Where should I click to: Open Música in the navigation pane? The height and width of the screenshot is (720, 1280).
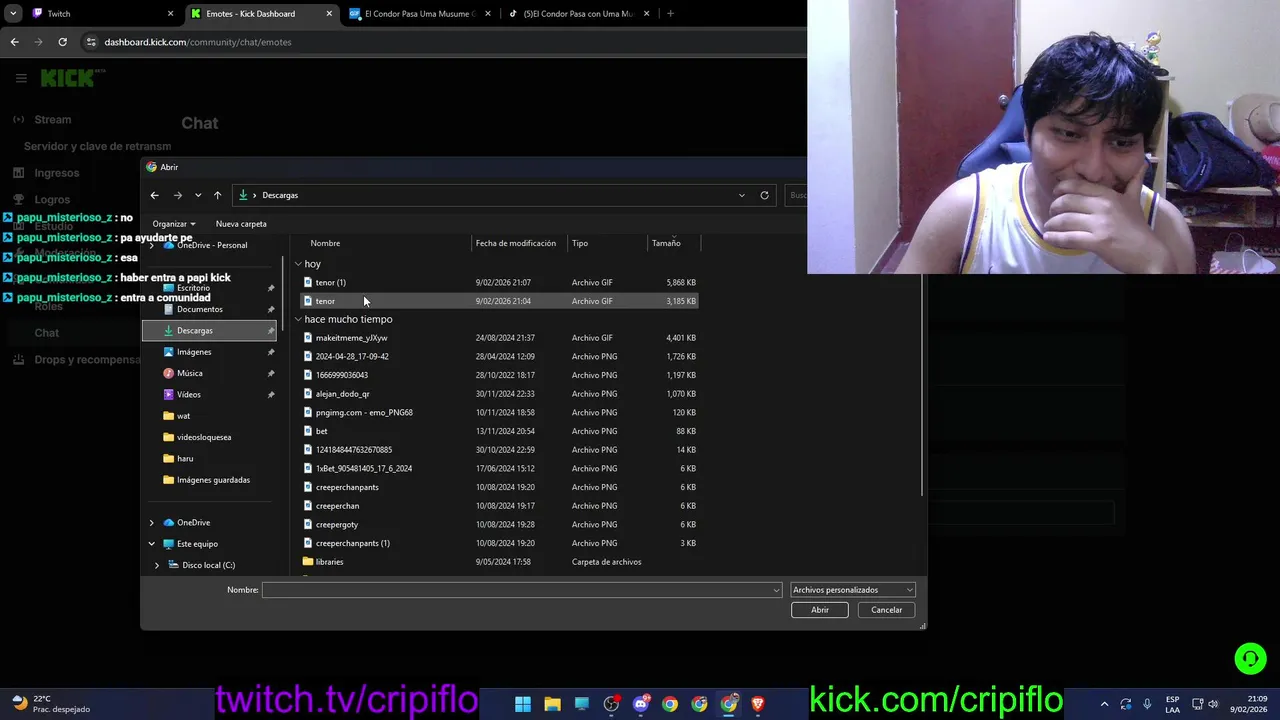[189, 373]
